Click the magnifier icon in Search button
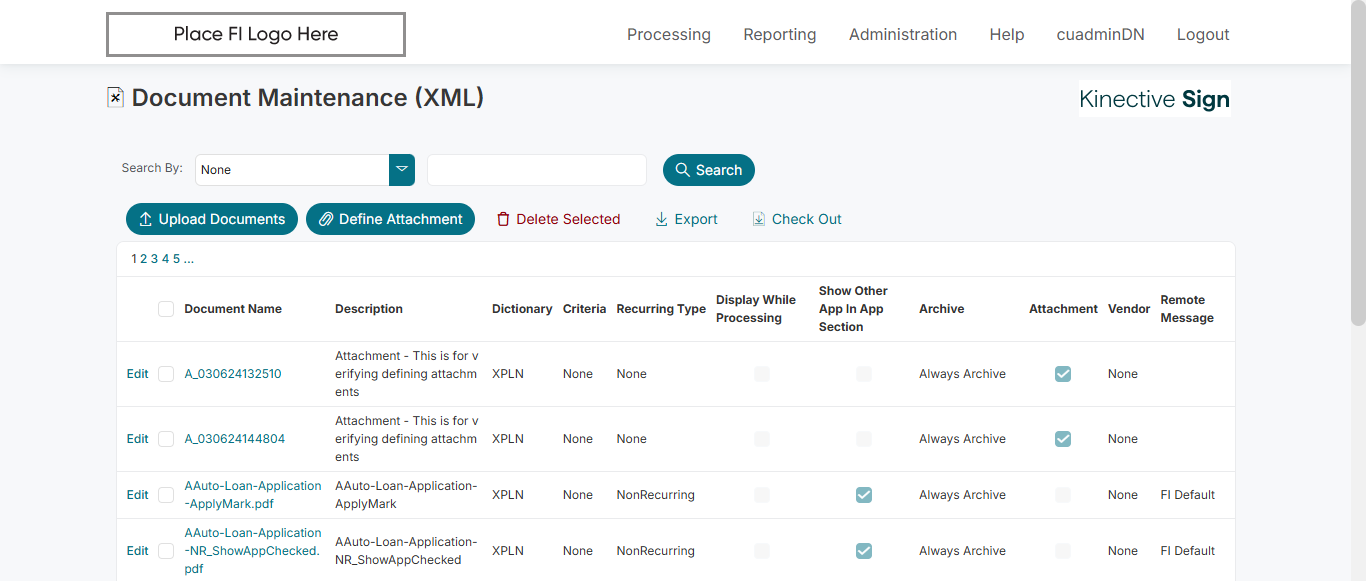Viewport: 1366px width, 581px height. coord(683,170)
